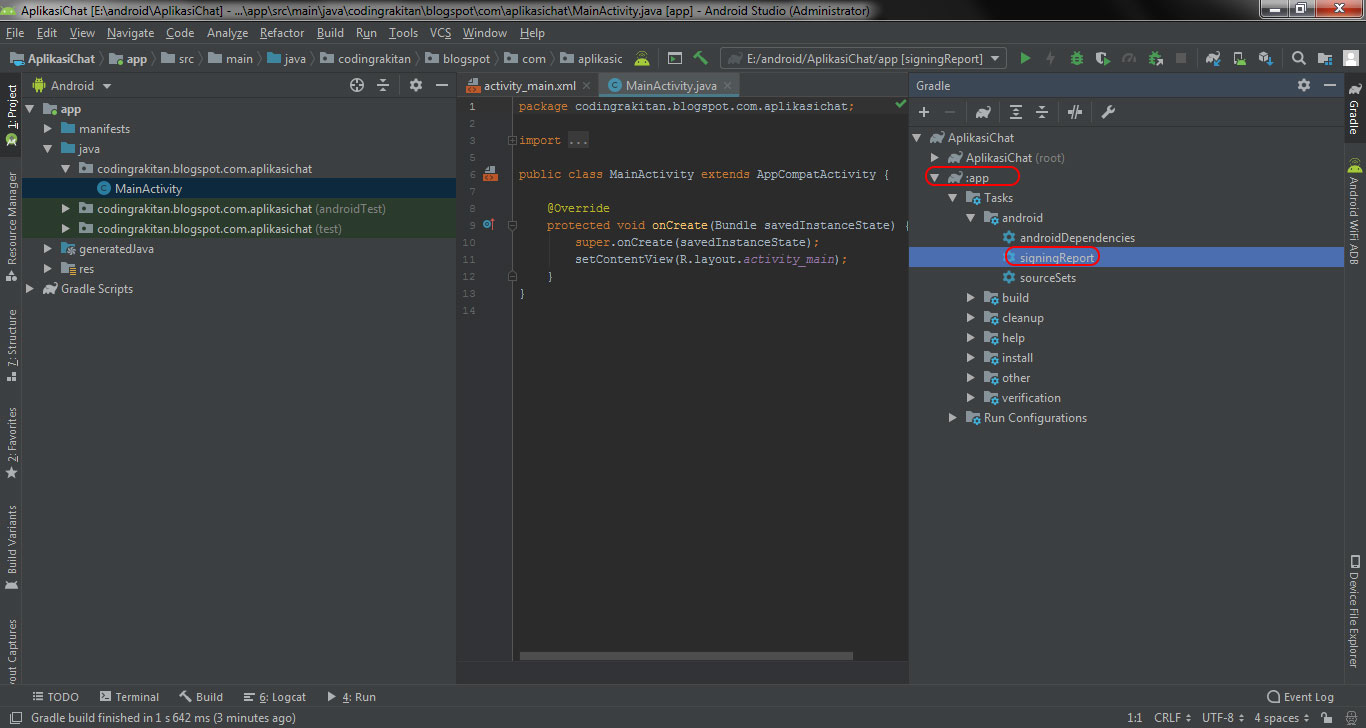Toggle read-only lock in status bar
The image size is (1366, 728).
[x=1325, y=718]
